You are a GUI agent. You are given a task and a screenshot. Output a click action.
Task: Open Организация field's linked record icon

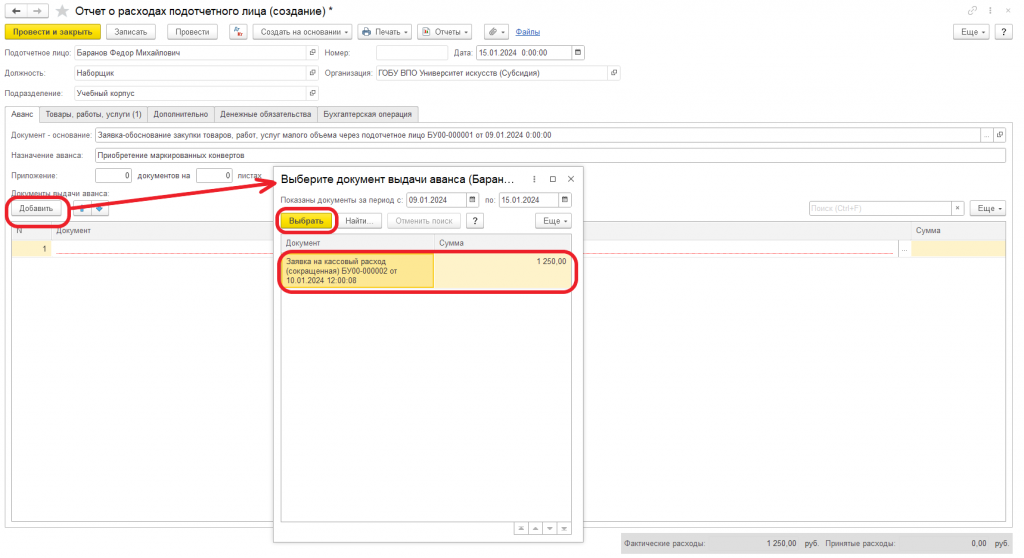pyautogui.click(x=614, y=73)
